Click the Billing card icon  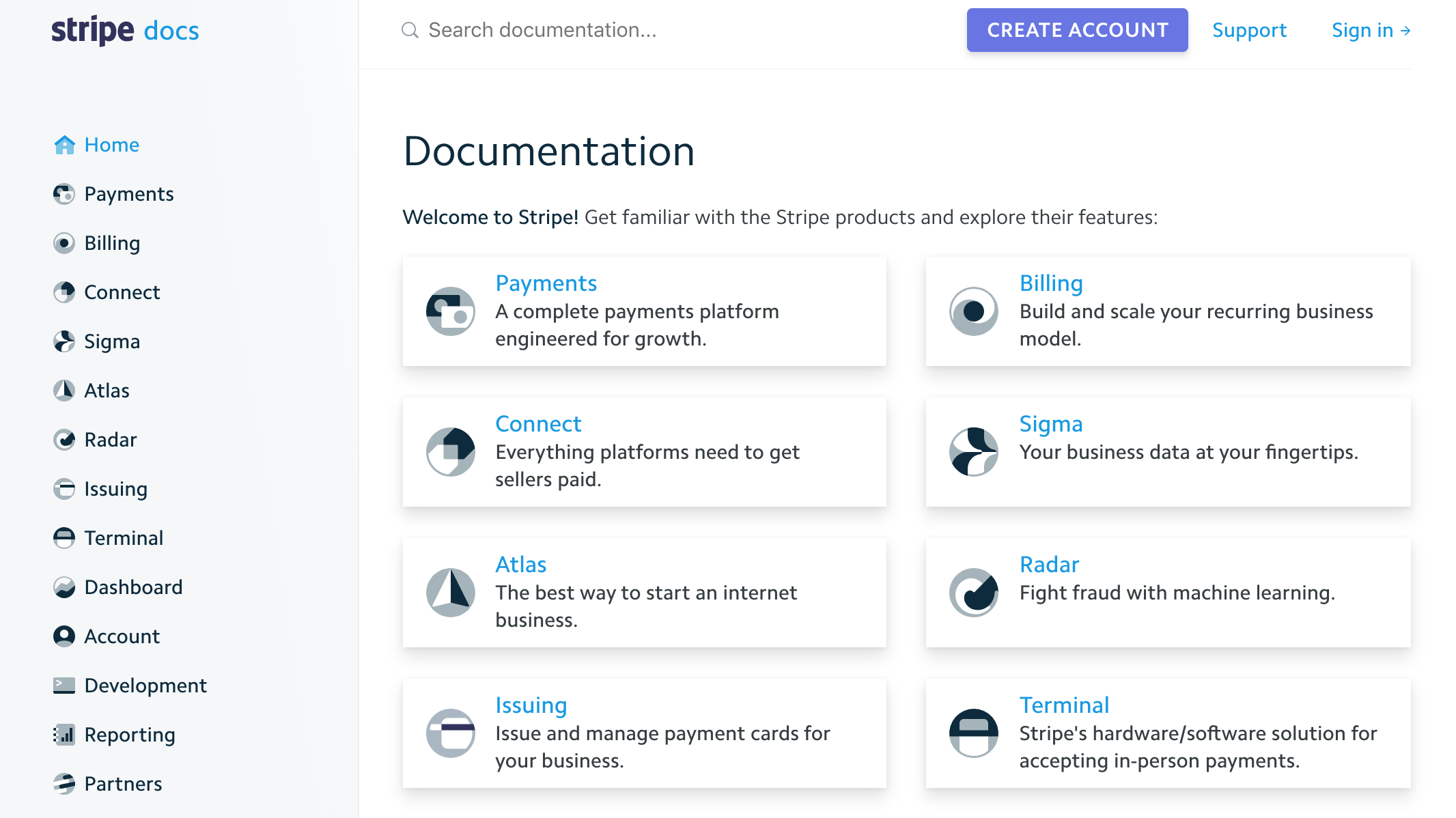pyautogui.click(x=974, y=311)
